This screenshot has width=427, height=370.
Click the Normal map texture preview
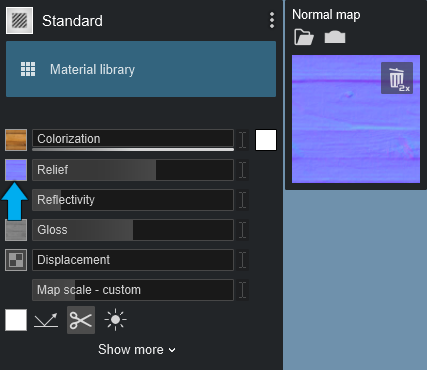(x=356, y=119)
